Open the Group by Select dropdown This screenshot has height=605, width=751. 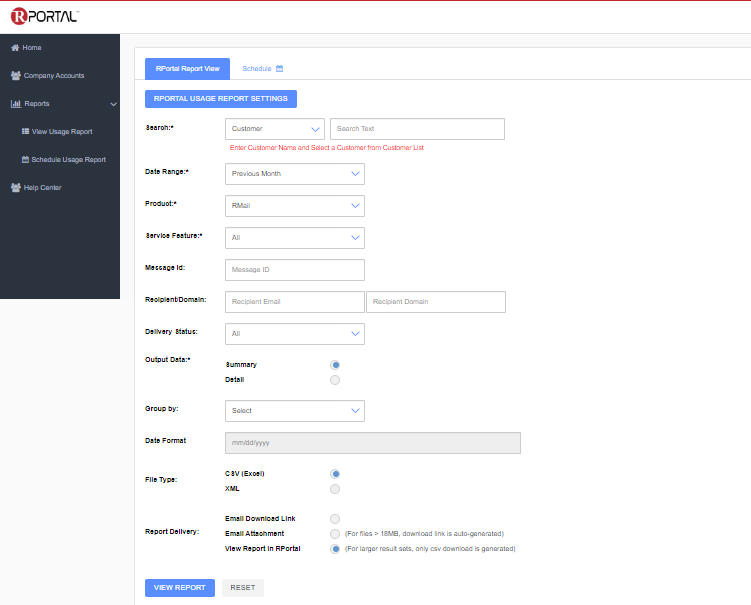295,411
